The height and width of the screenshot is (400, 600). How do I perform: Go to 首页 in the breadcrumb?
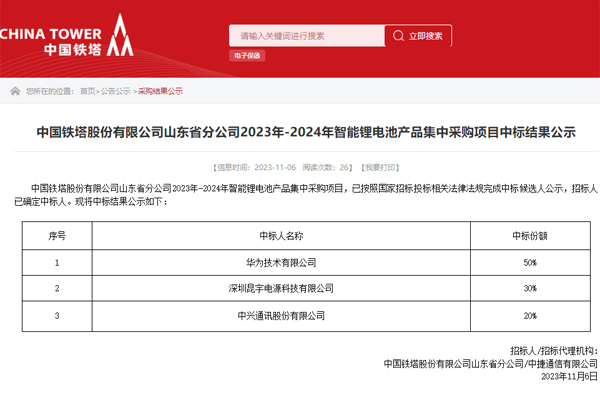pos(88,90)
